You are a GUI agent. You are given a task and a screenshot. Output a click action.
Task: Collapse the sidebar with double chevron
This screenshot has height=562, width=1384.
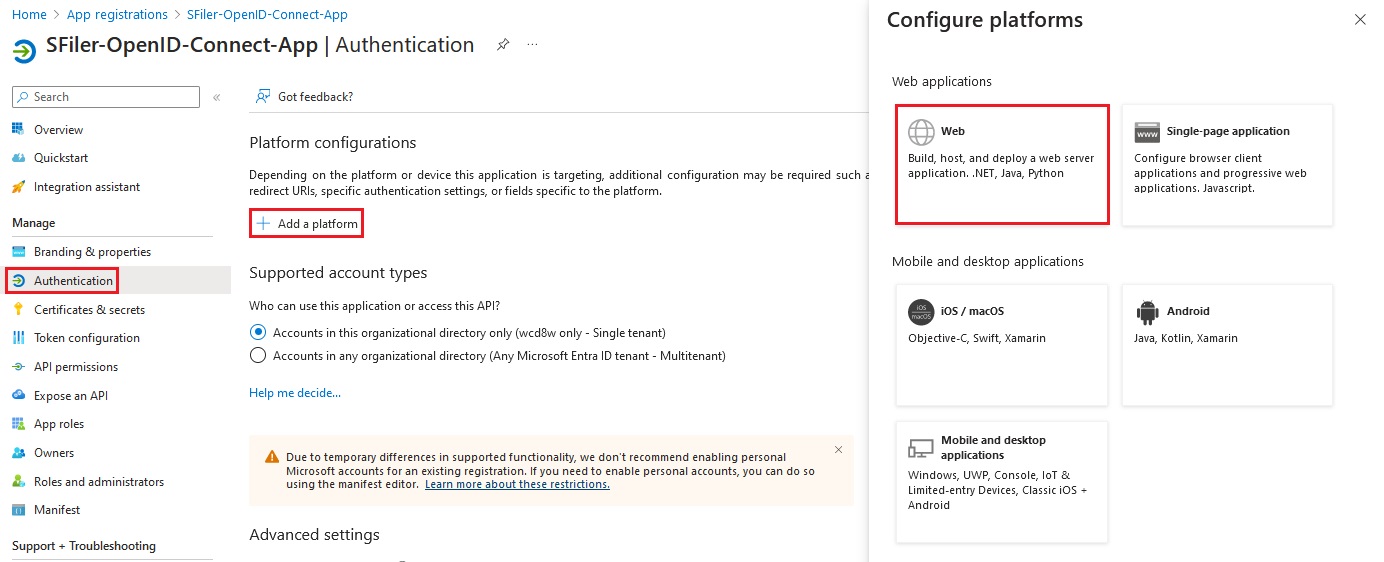[217, 97]
